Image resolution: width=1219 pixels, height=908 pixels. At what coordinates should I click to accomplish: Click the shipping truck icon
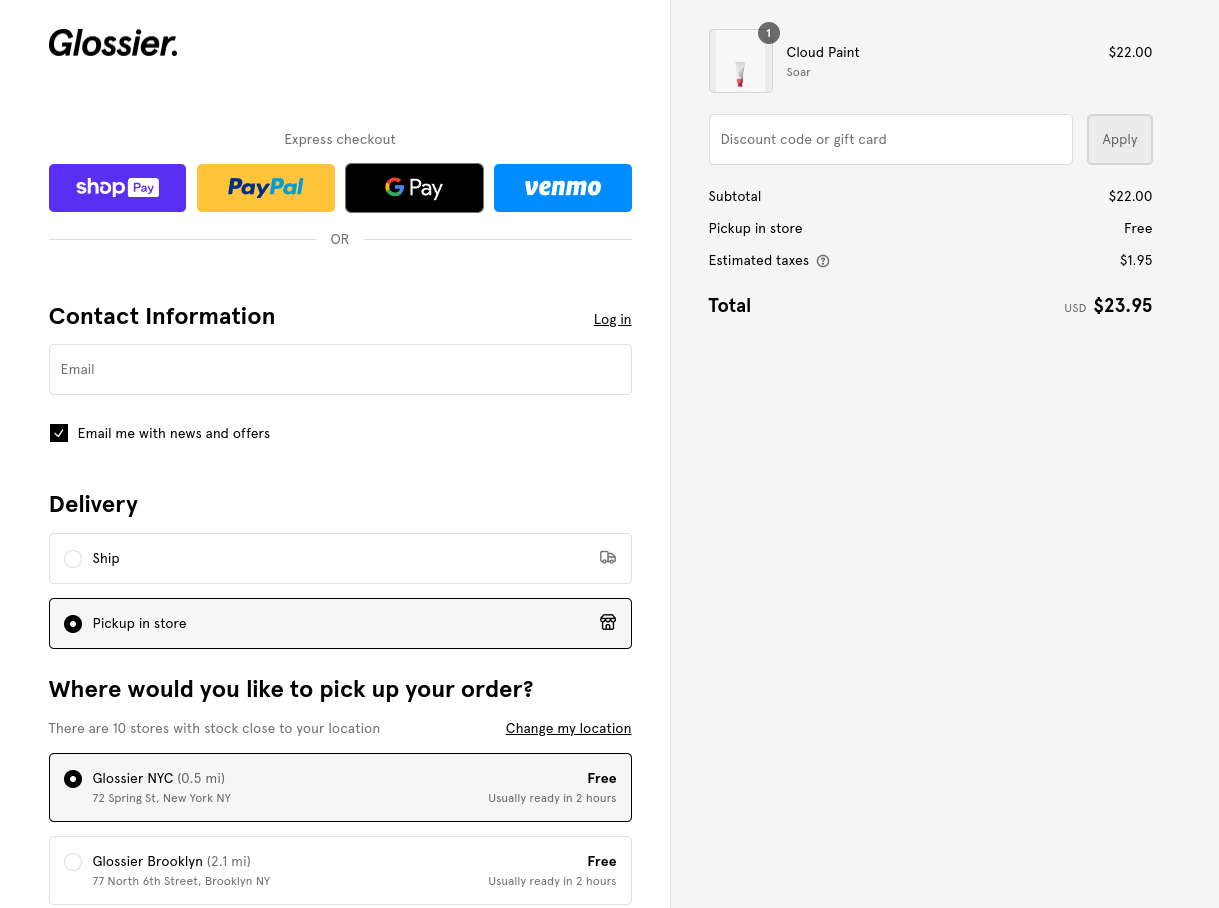coord(607,558)
